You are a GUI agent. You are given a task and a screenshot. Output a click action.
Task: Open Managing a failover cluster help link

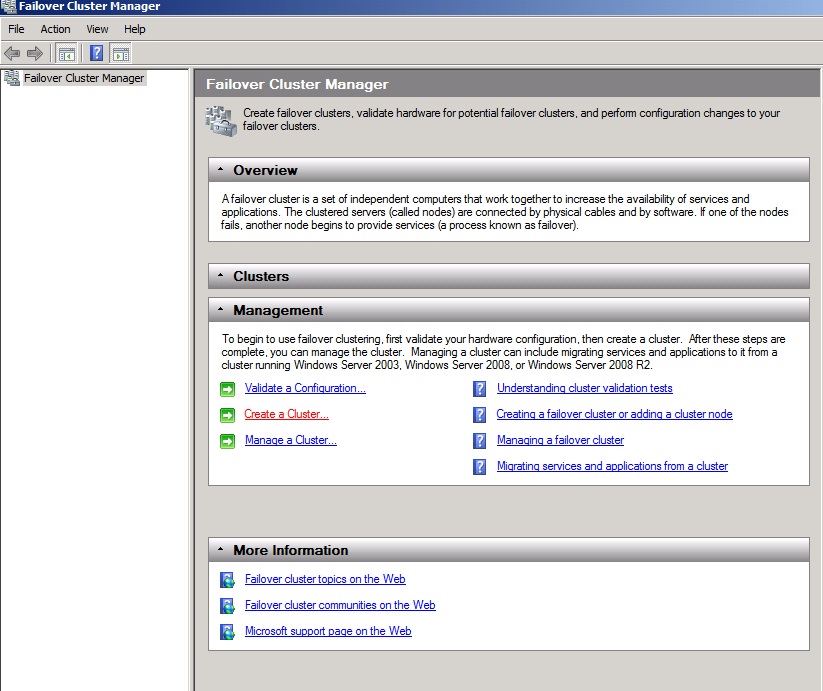point(561,440)
